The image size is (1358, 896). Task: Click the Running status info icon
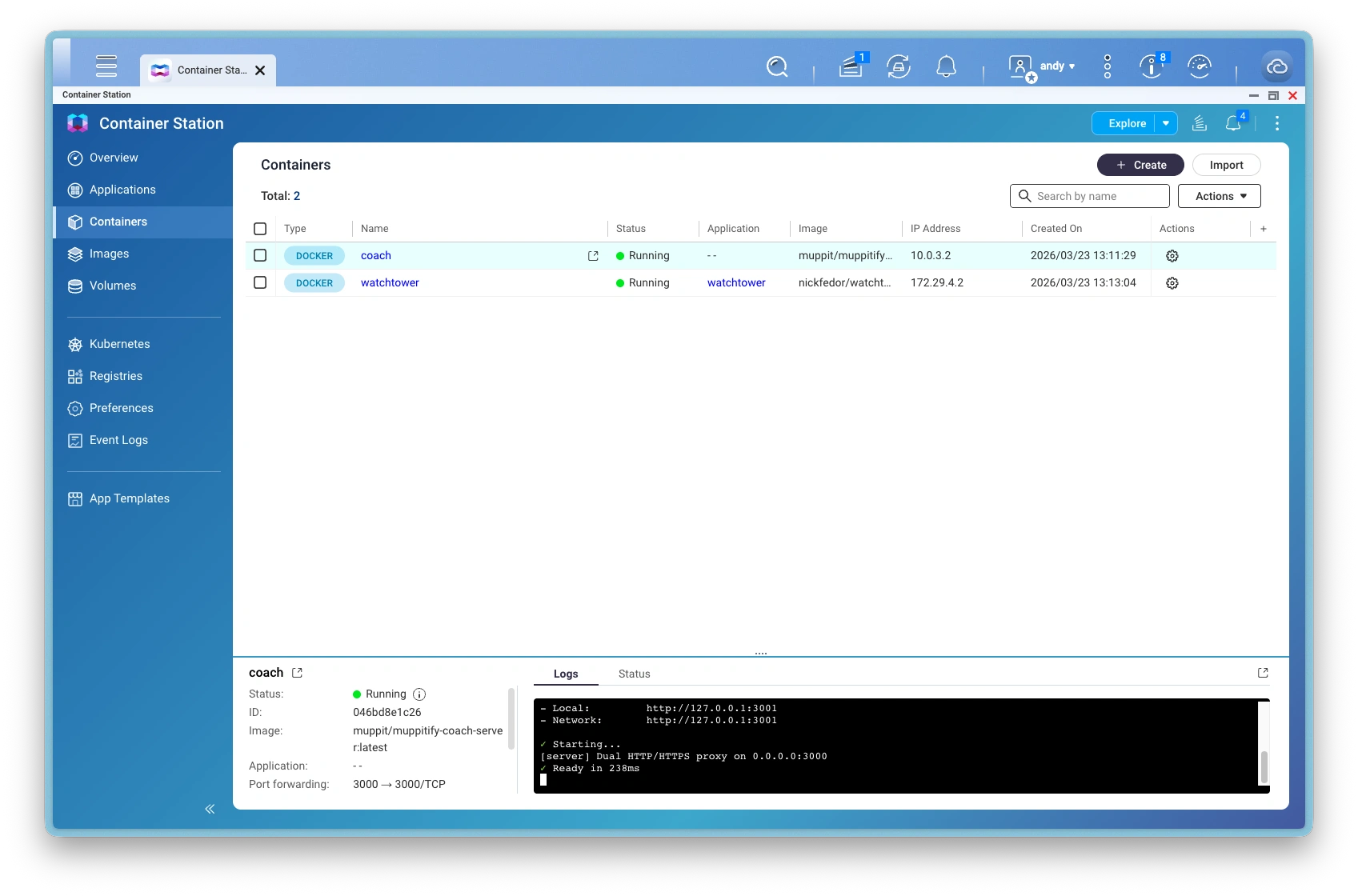419,694
